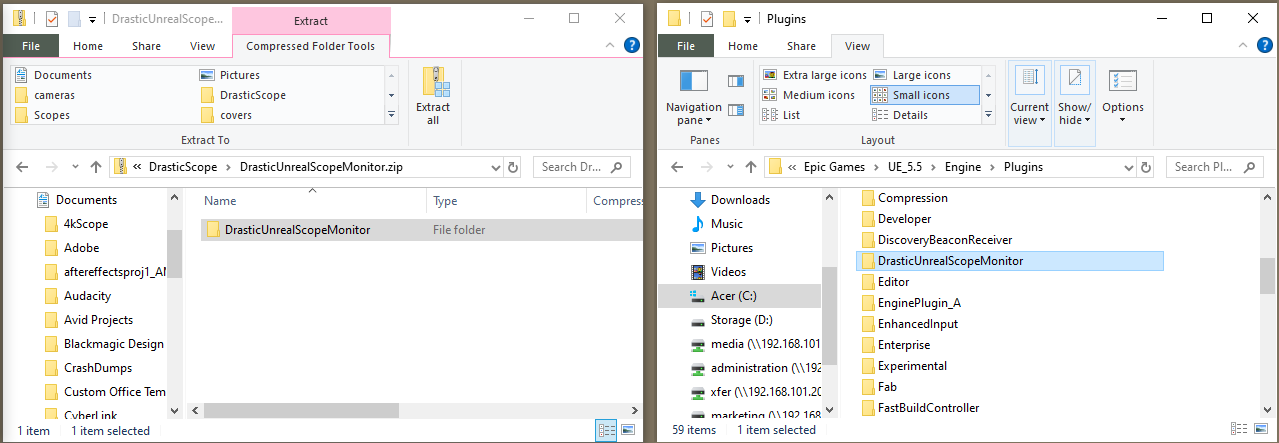This screenshot has height=443, width=1279.
Task: Click UE_5.5 breadcrumb in address bar
Action: coord(904,167)
